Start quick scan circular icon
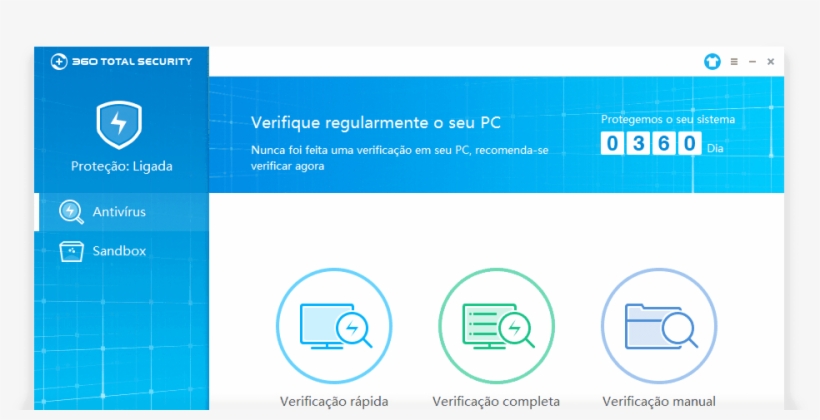 click(334, 326)
